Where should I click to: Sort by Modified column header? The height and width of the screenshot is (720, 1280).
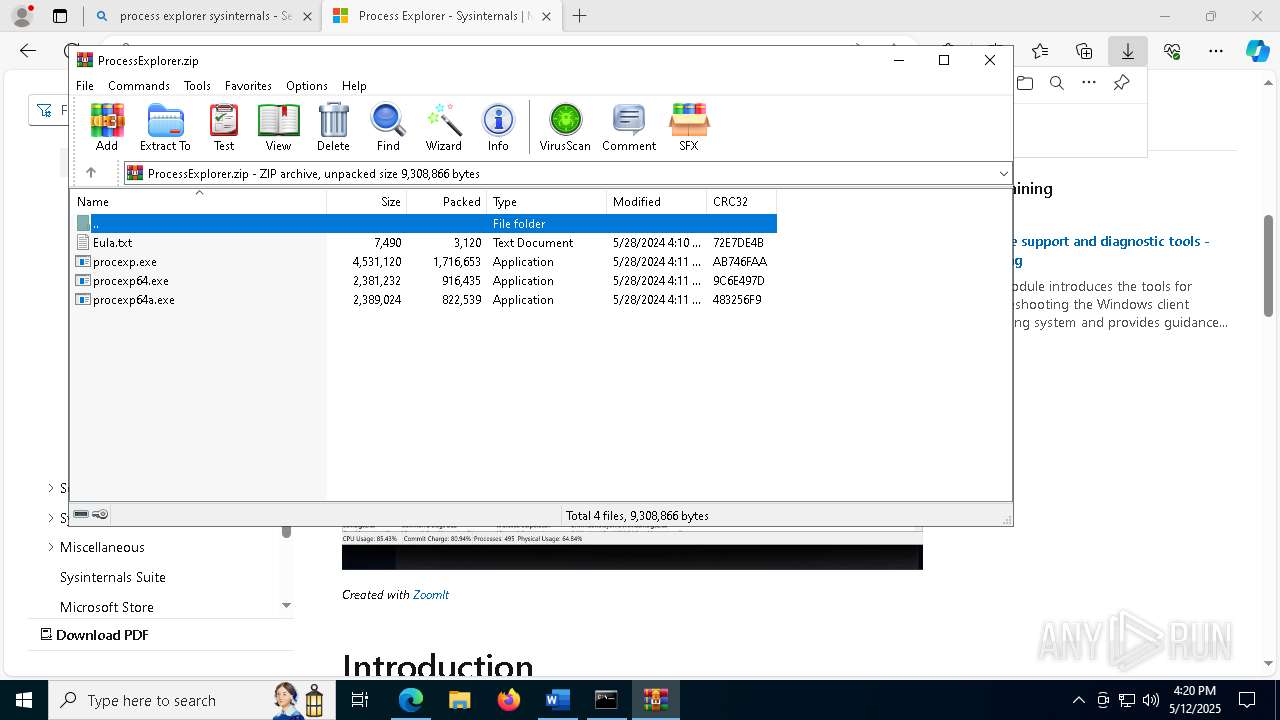coord(656,202)
